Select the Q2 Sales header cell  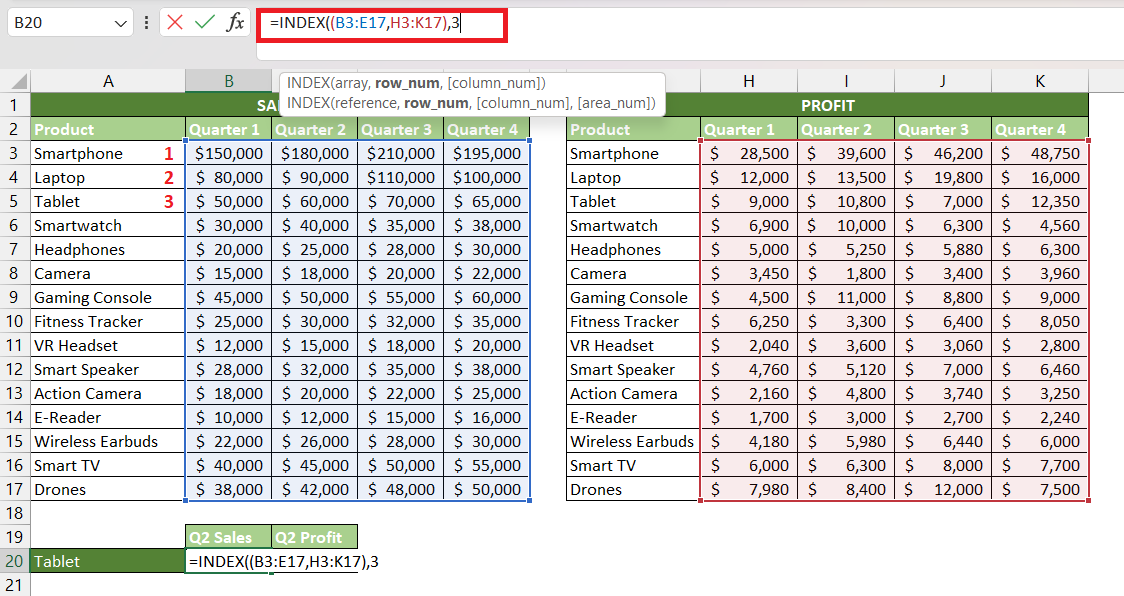pyautogui.click(x=229, y=537)
